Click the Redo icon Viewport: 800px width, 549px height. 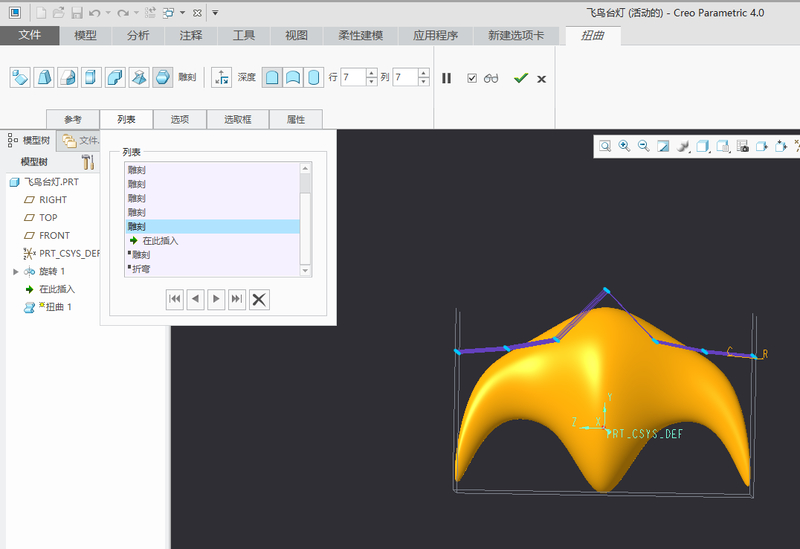pos(122,13)
